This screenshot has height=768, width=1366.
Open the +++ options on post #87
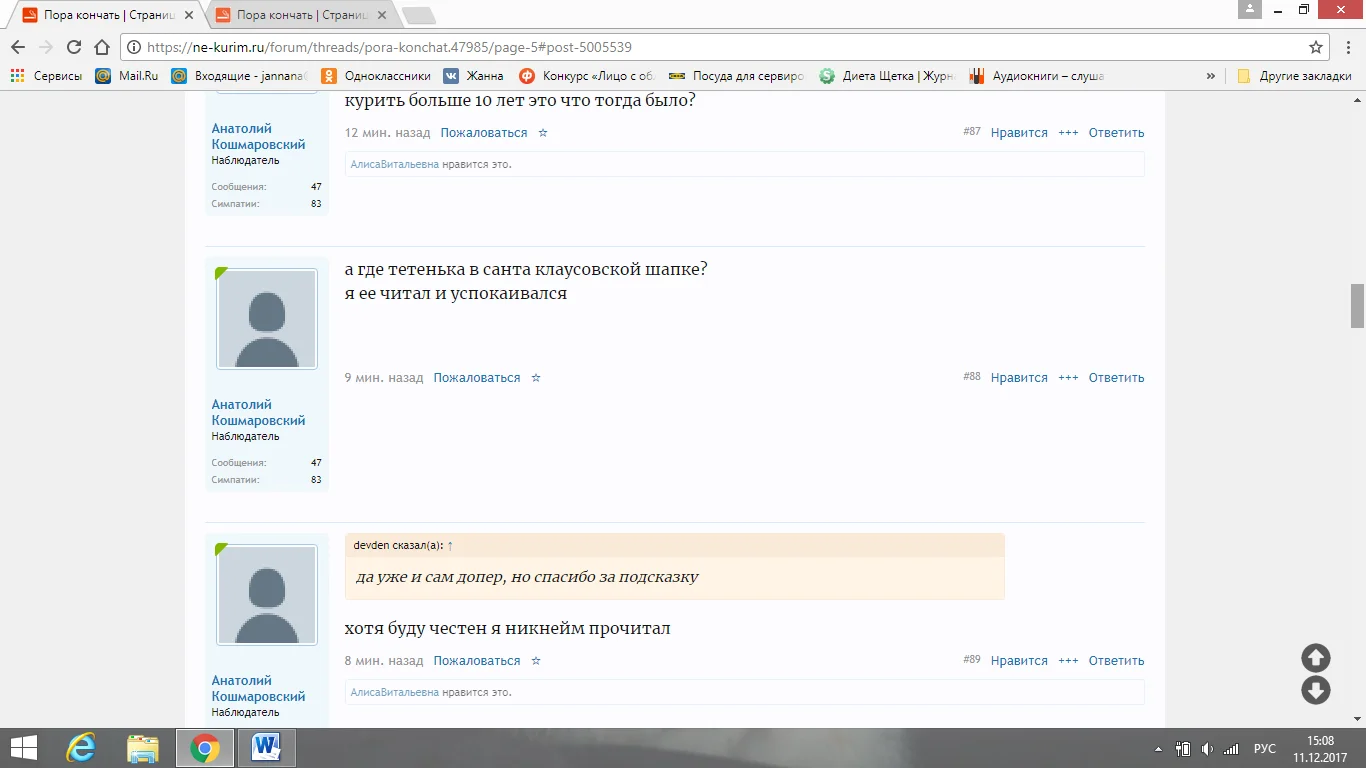click(x=1068, y=133)
